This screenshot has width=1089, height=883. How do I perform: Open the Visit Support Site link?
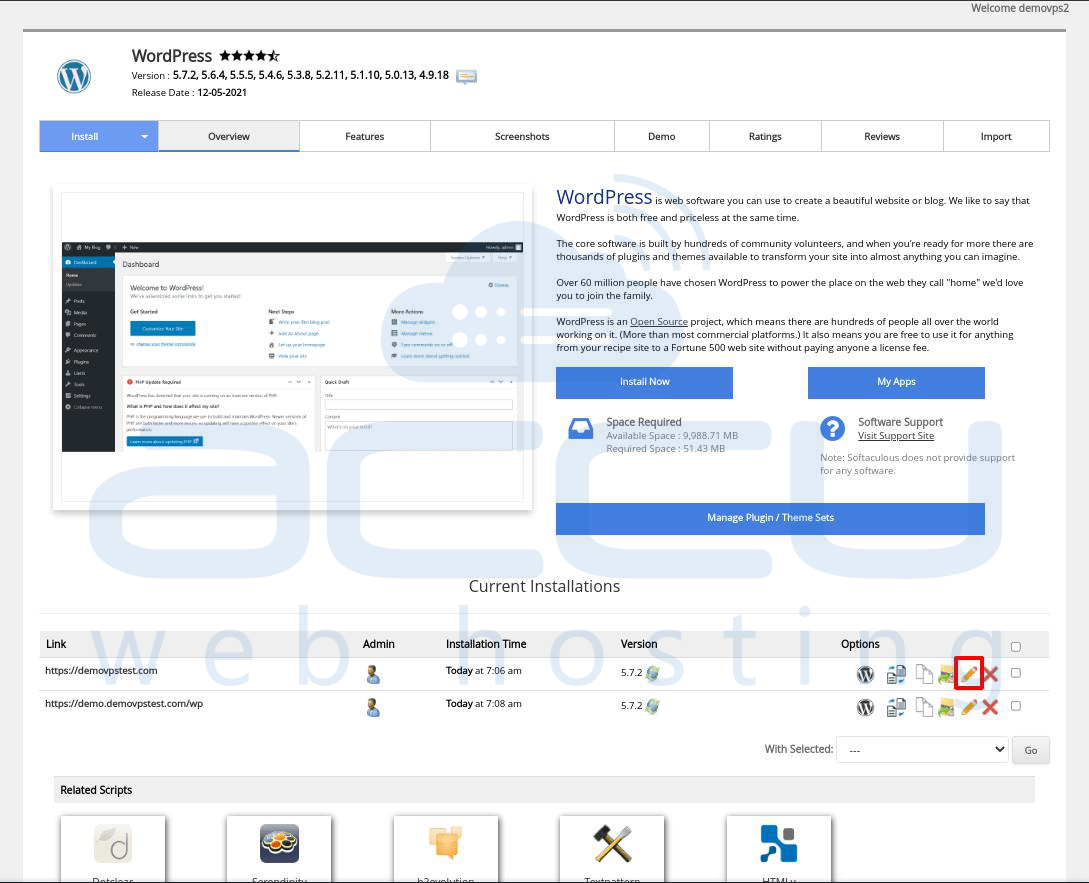(896, 436)
